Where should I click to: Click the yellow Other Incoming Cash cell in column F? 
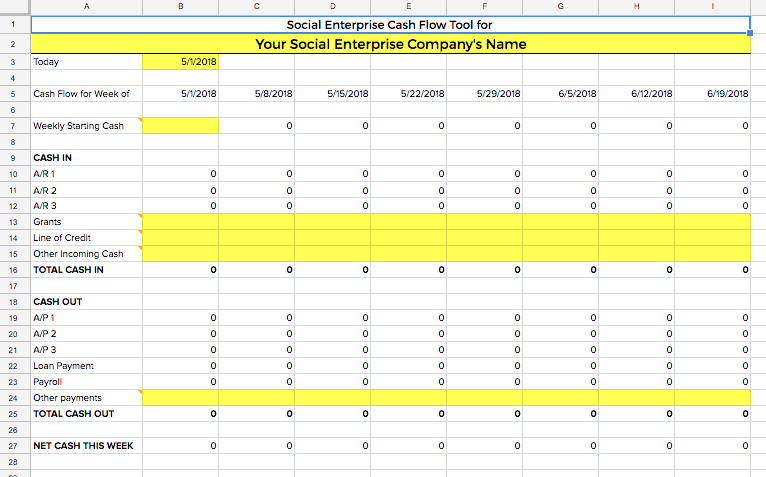(x=485, y=254)
